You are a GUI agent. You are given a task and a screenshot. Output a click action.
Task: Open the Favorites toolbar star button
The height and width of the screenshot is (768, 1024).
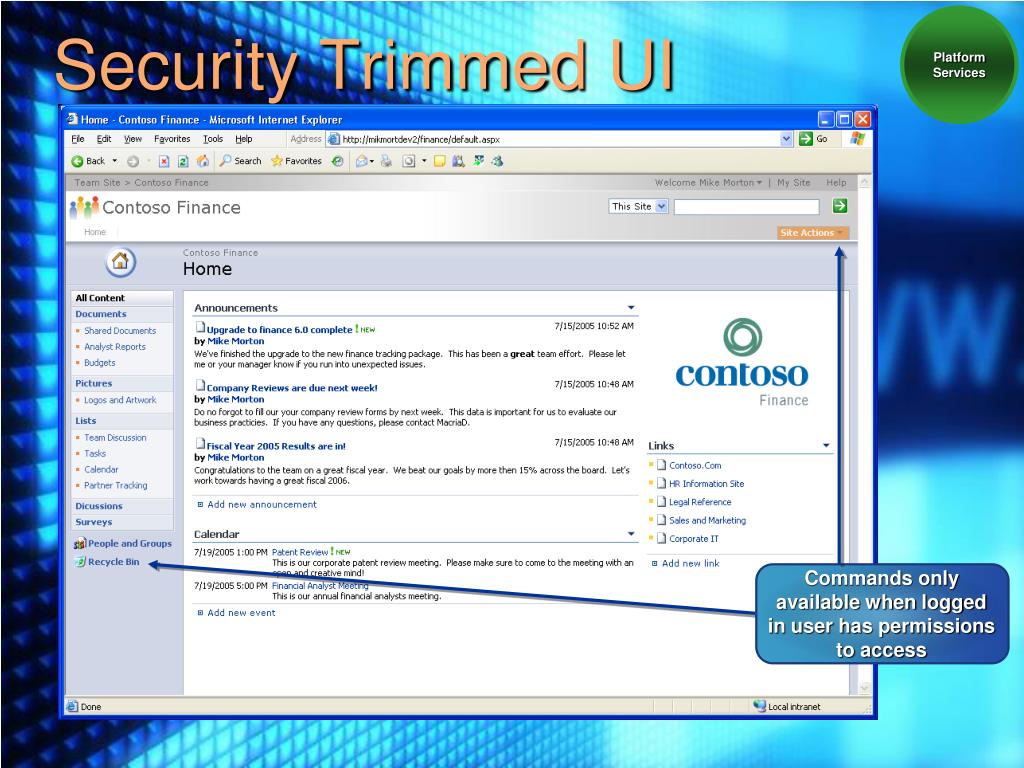[296, 161]
